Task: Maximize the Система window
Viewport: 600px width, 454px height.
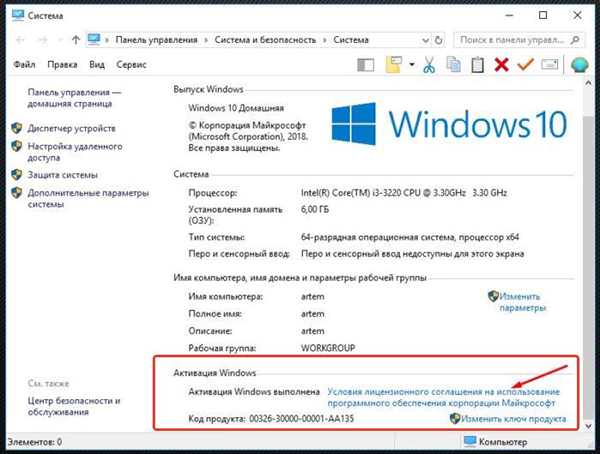Action: (543, 15)
